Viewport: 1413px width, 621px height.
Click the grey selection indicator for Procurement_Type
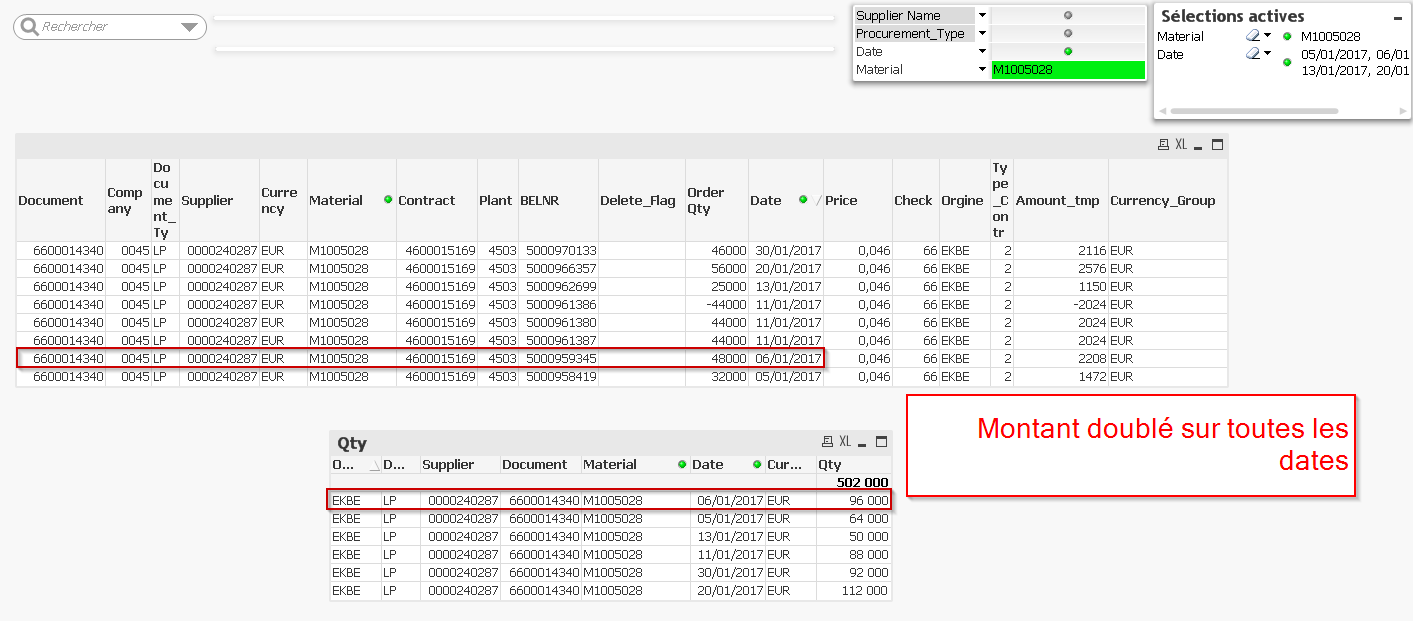(1068, 33)
